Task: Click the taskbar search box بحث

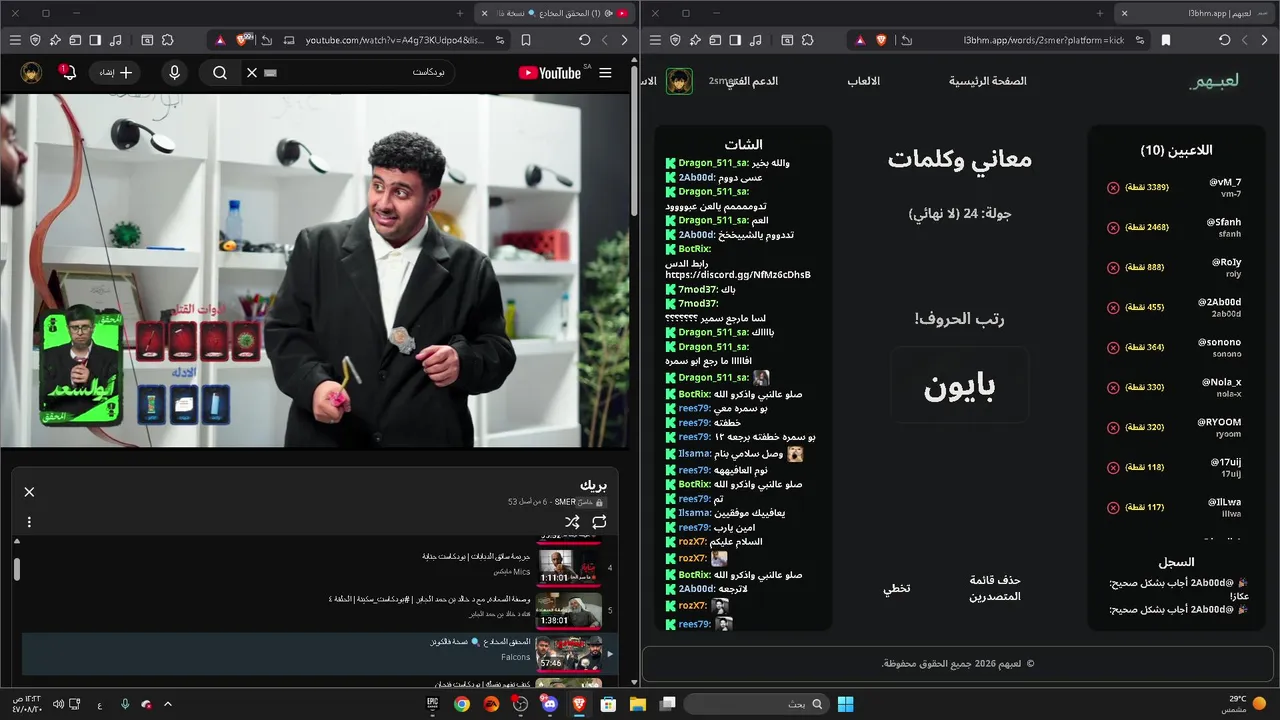Action: tap(757, 704)
